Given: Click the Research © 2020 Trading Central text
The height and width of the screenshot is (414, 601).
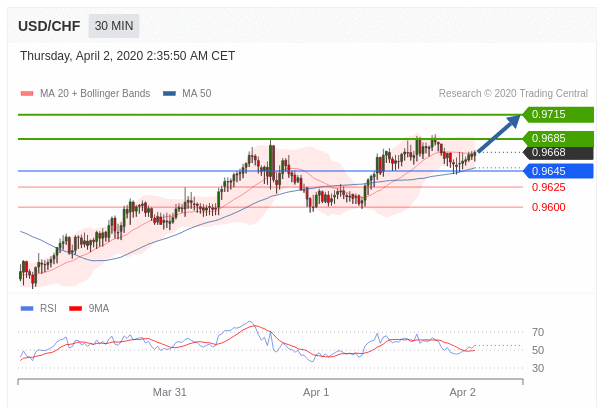Looking at the screenshot, I should (x=513, y=94).
